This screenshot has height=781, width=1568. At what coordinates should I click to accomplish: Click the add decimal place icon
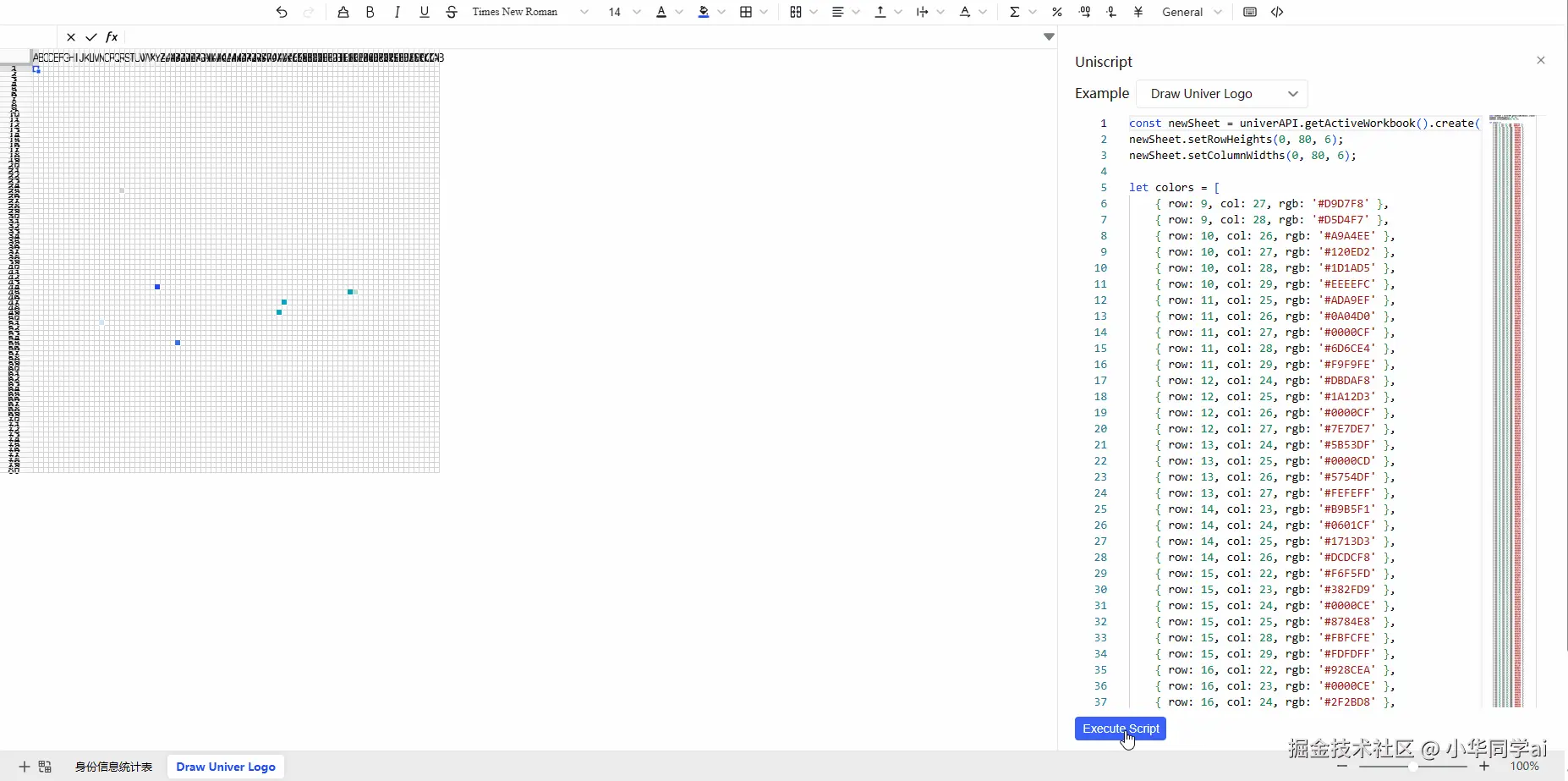[1085, 12]
